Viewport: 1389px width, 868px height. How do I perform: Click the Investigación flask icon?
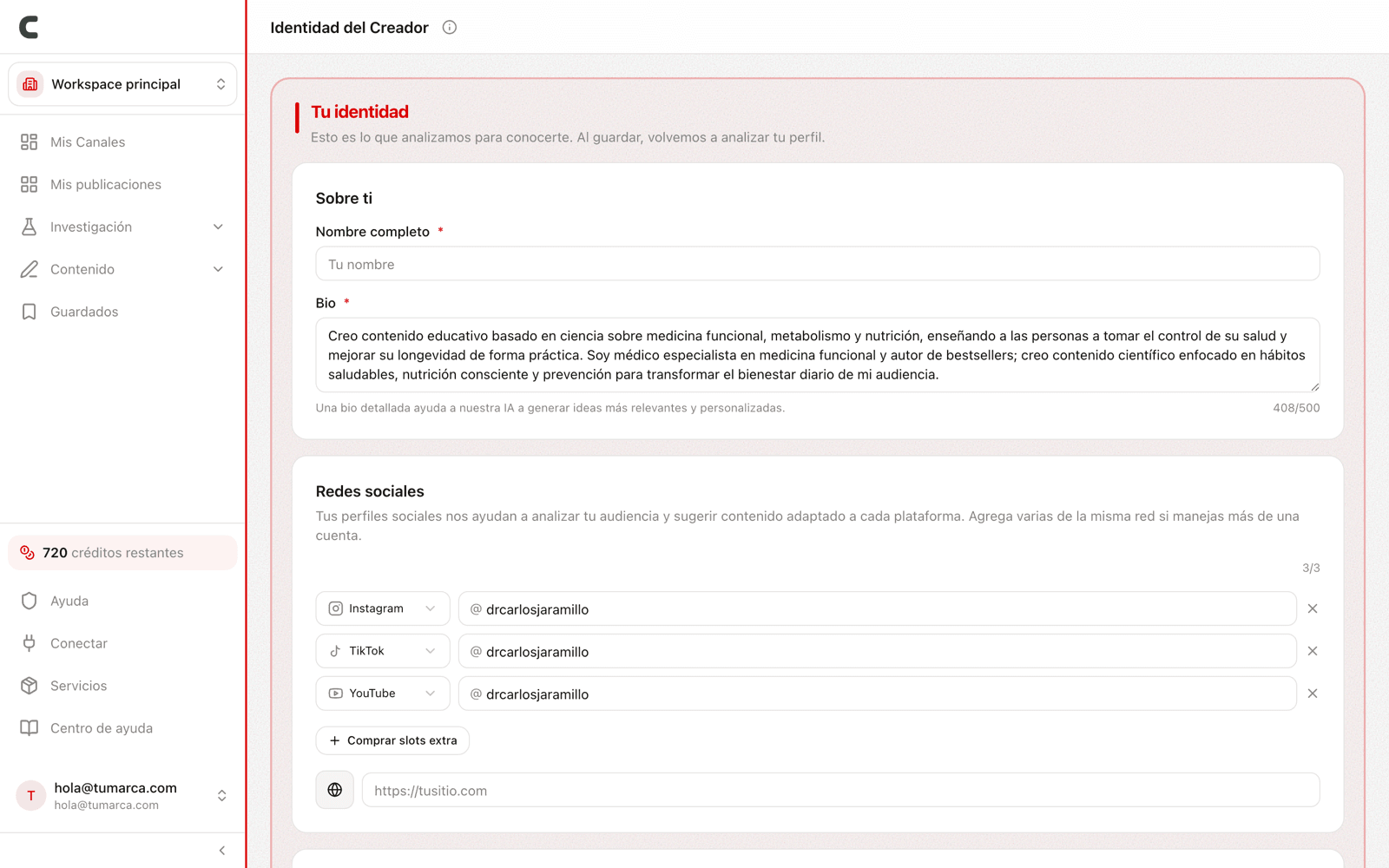[x=30, y=227]
